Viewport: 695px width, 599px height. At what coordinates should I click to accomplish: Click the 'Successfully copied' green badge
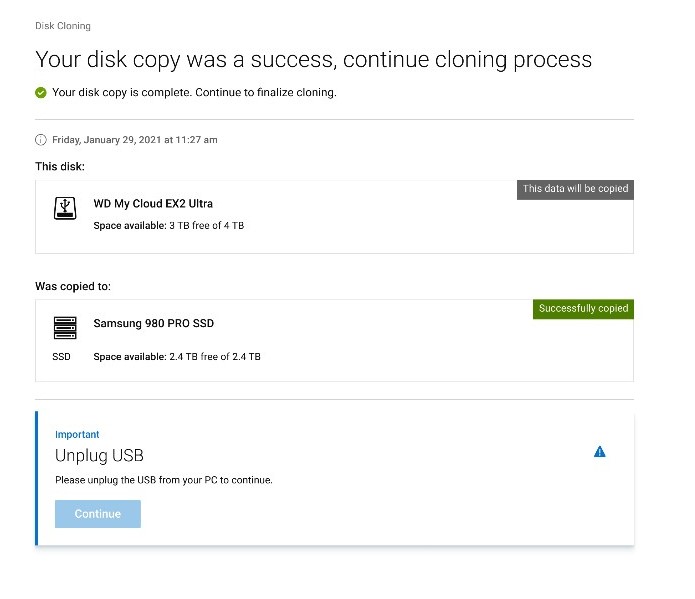583,309
